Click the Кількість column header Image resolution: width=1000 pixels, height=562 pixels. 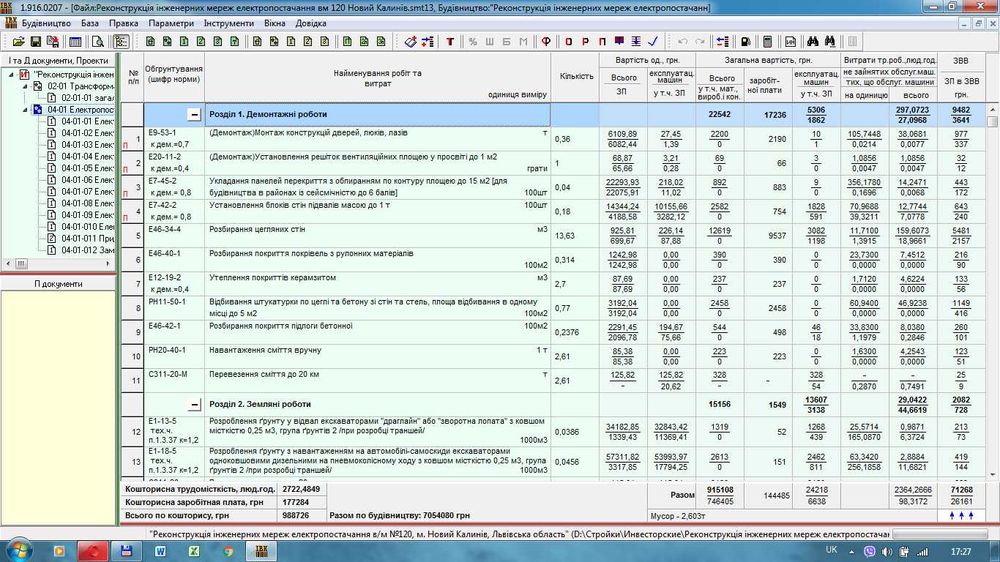[575, 77]
